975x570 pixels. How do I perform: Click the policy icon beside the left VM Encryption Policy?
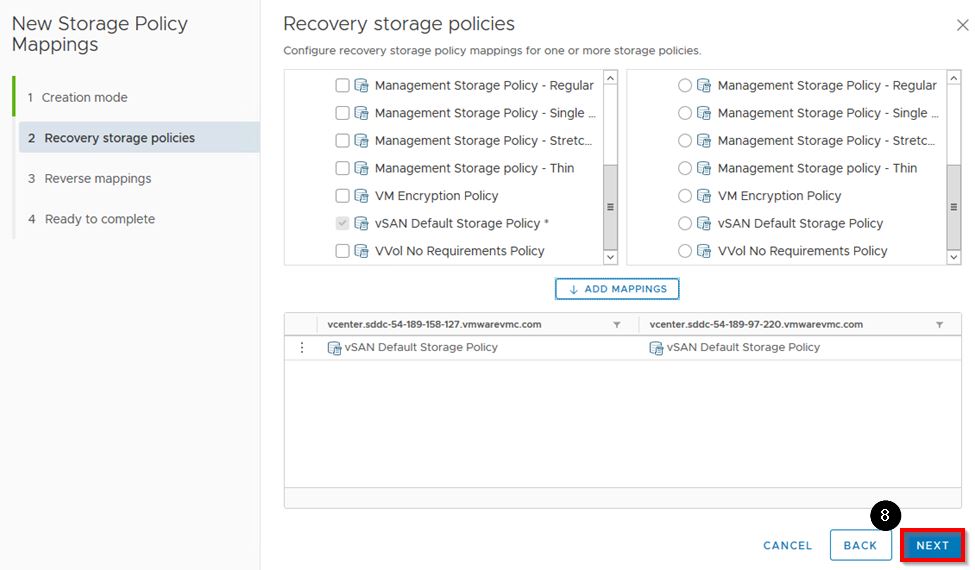(361, 196)
